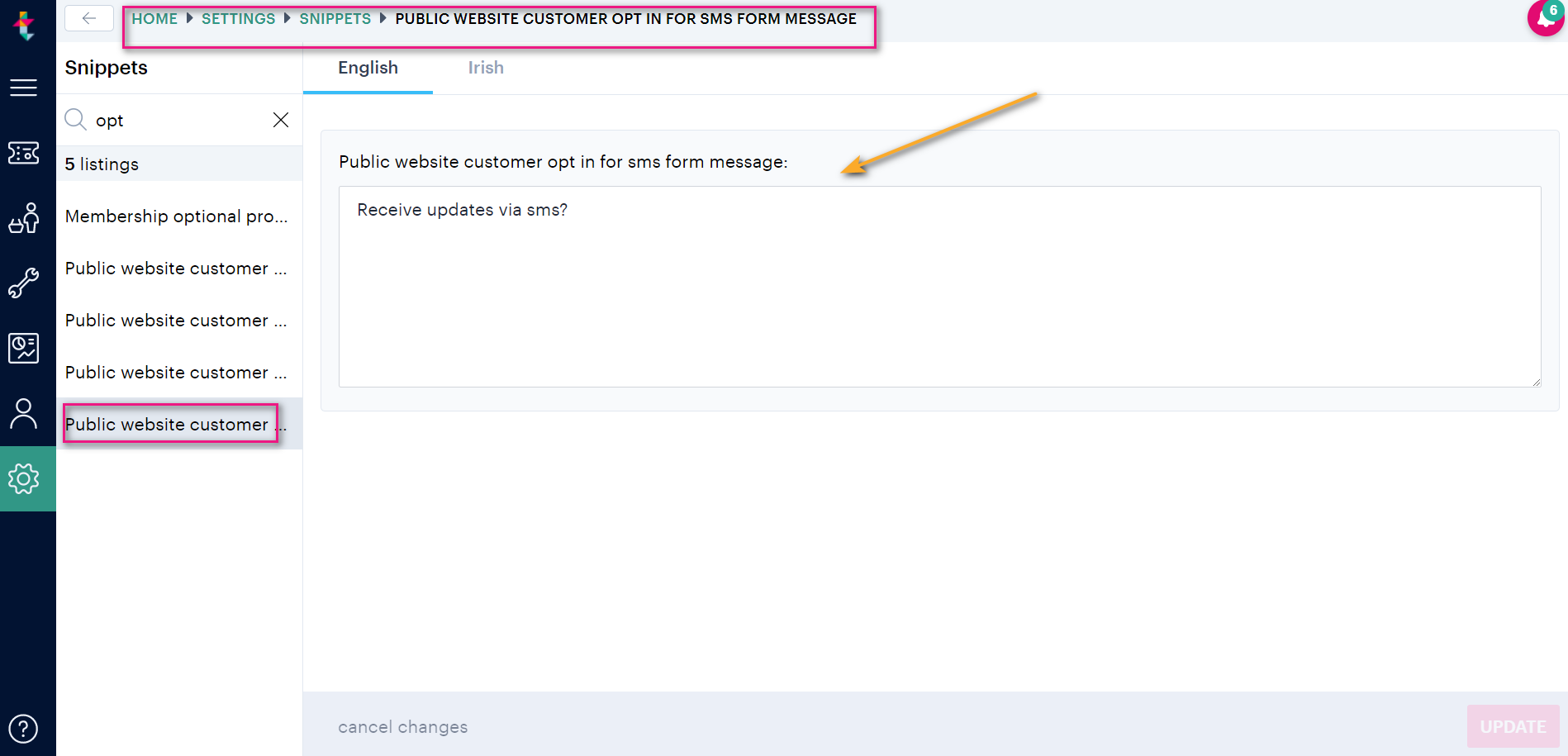Viewport: 1568px width, 756px height.
Task: Open the merchandise/person with basket icon
Action: click(24, 218)
